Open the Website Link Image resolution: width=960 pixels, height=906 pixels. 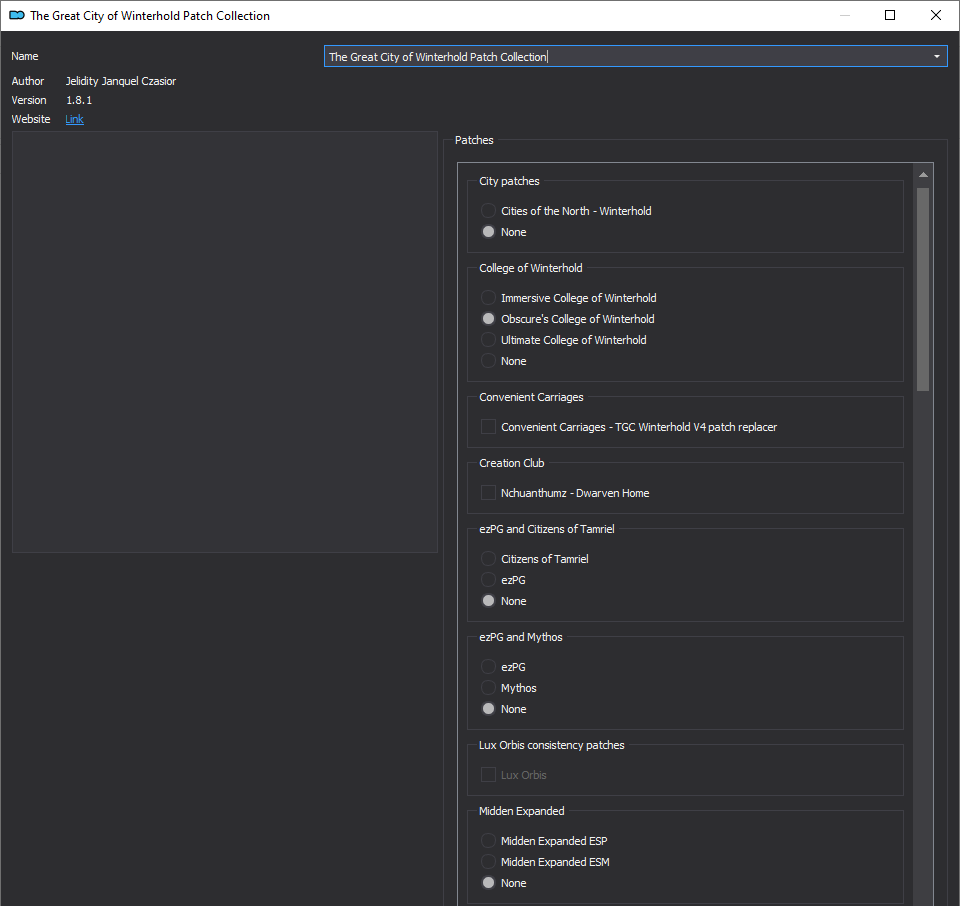[75, 119]
